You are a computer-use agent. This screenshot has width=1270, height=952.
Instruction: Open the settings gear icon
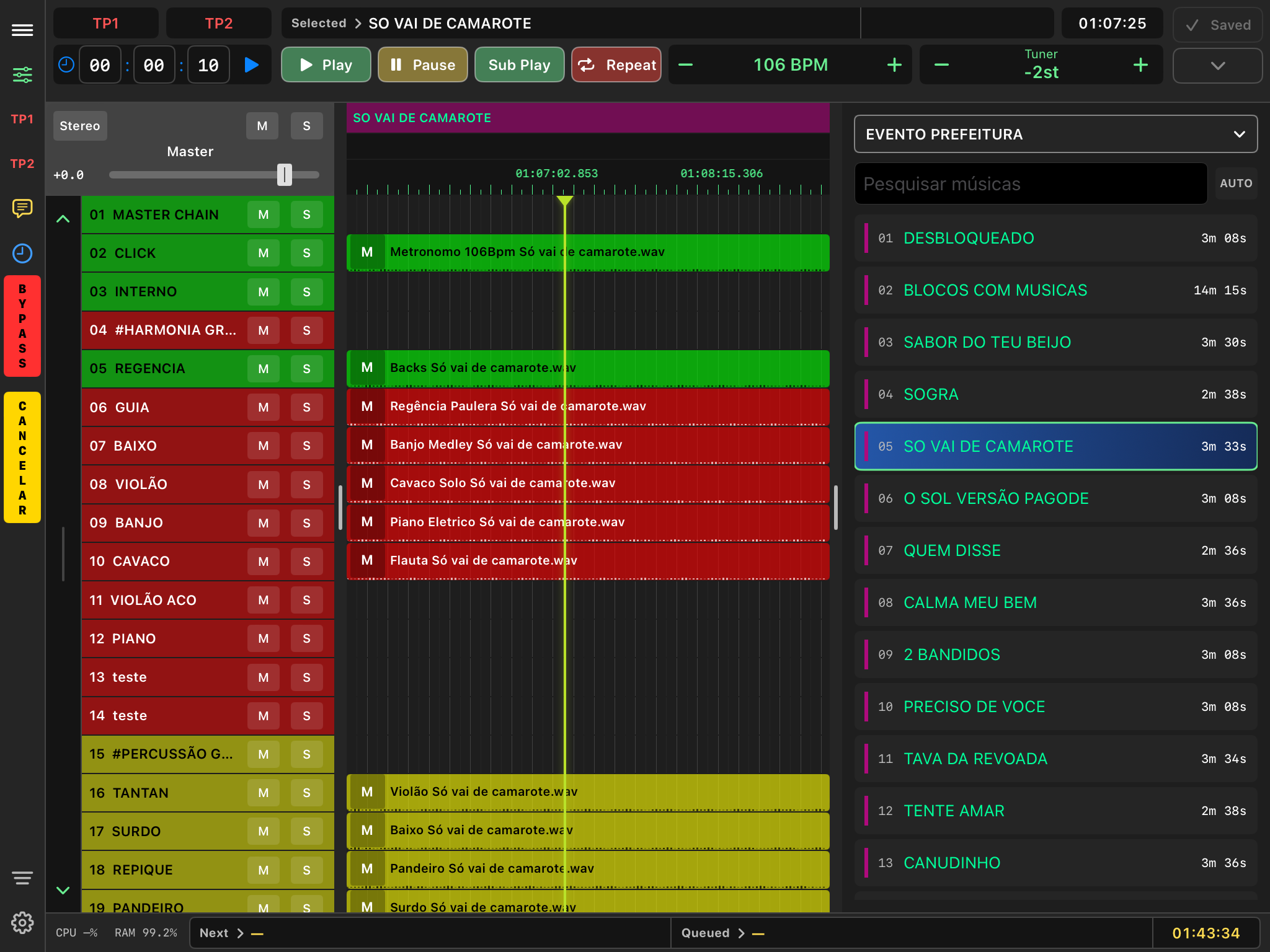22,922
